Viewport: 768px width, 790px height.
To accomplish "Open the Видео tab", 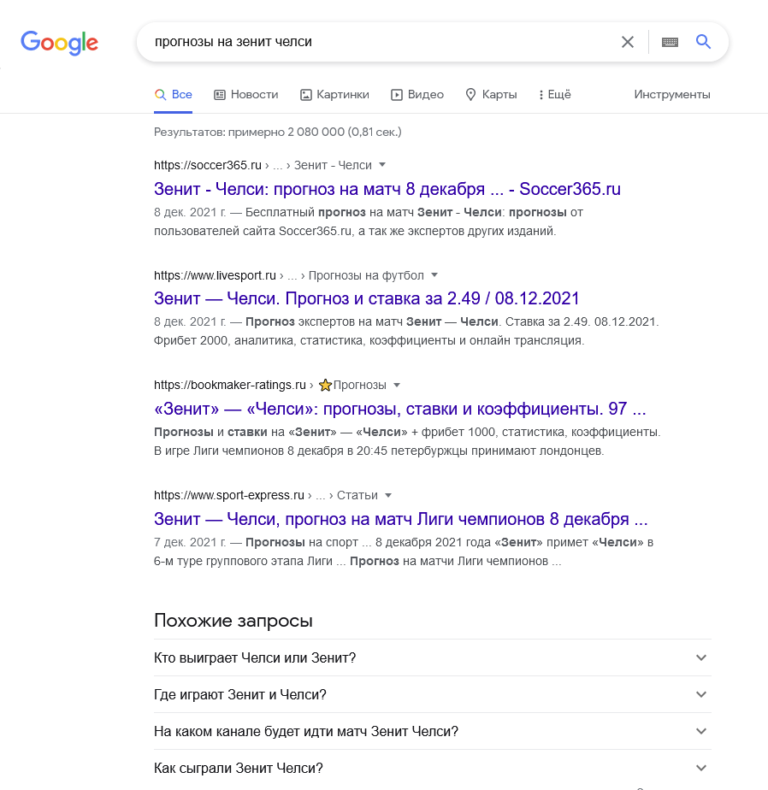I will (x=417, y=94).
